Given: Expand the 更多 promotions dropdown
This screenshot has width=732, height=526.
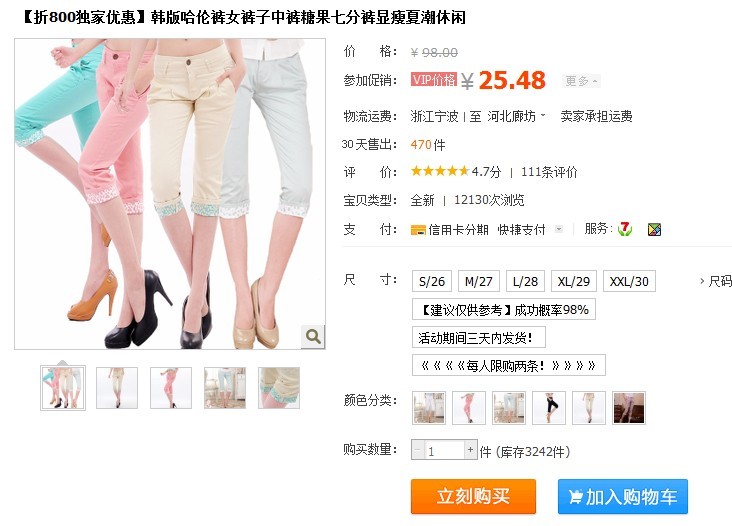Looking at the screenshot, I should 581,81.
